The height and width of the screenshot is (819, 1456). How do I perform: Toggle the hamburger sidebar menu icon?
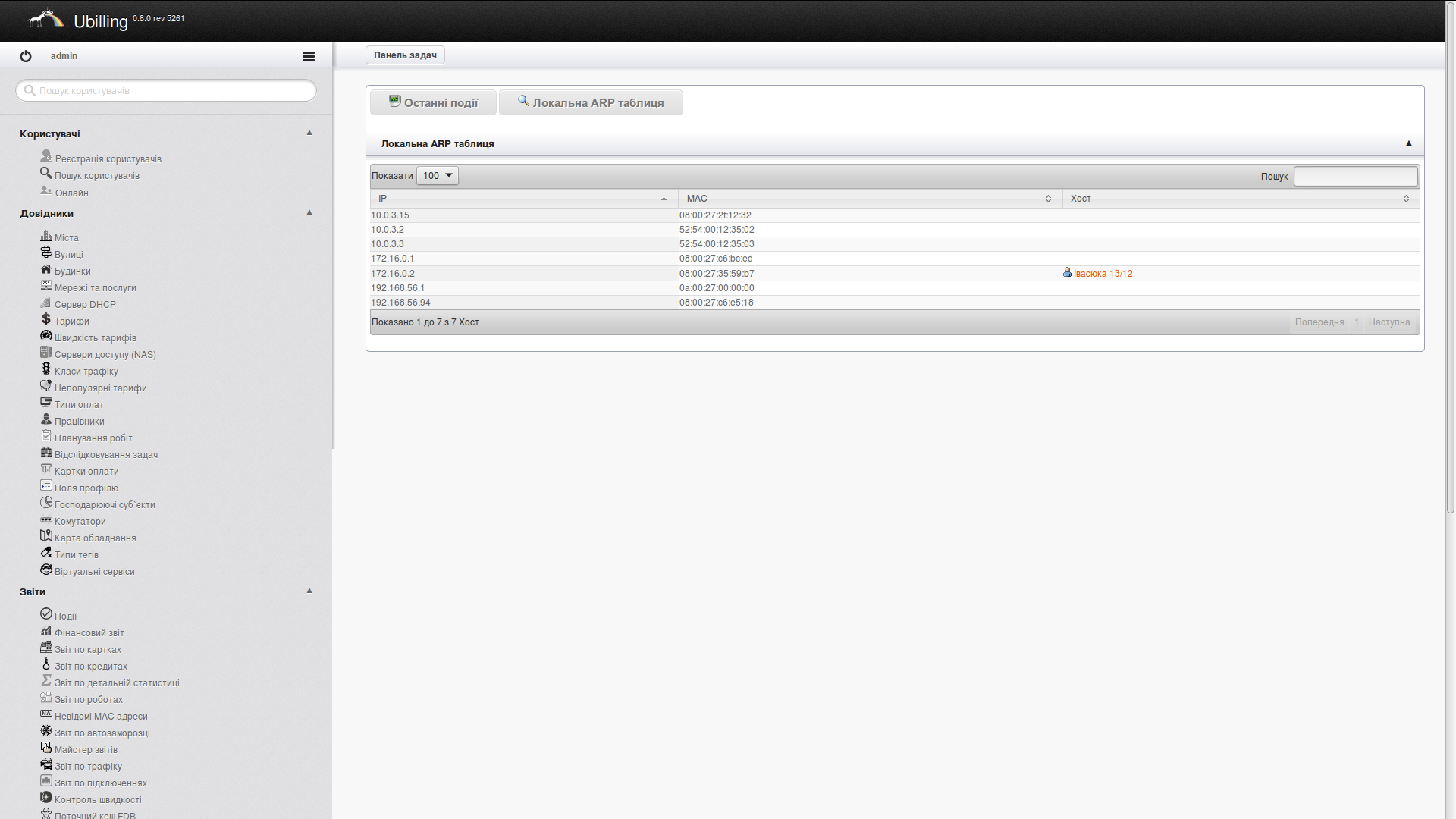tap(308, 56)
